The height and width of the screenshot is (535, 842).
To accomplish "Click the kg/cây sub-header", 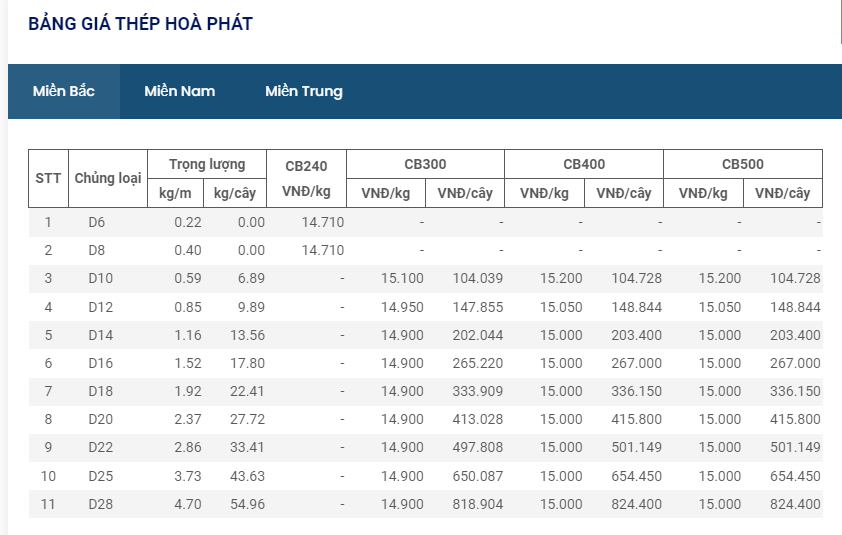I will [235, 193].
